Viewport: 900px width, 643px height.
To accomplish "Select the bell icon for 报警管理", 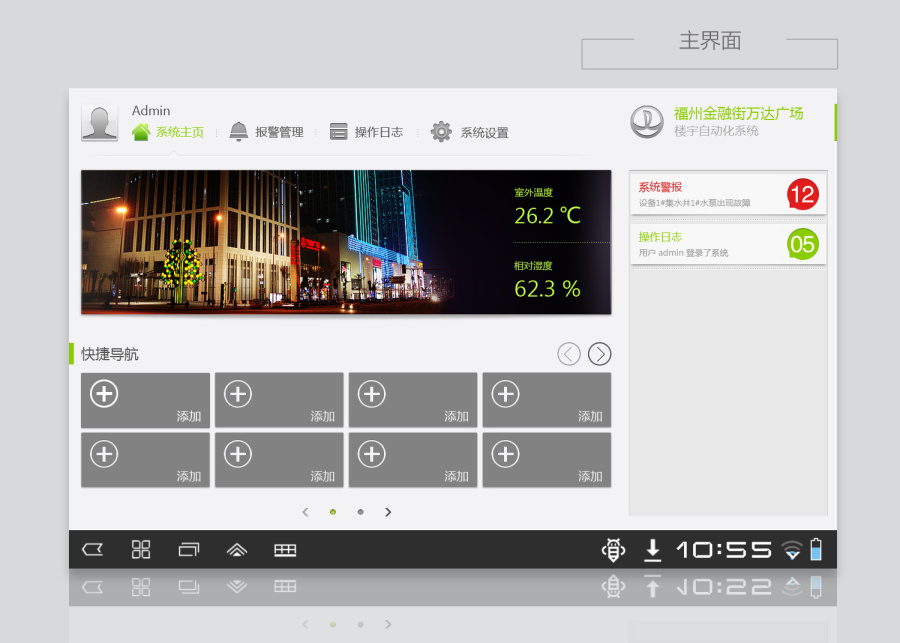I will [239, 131].
